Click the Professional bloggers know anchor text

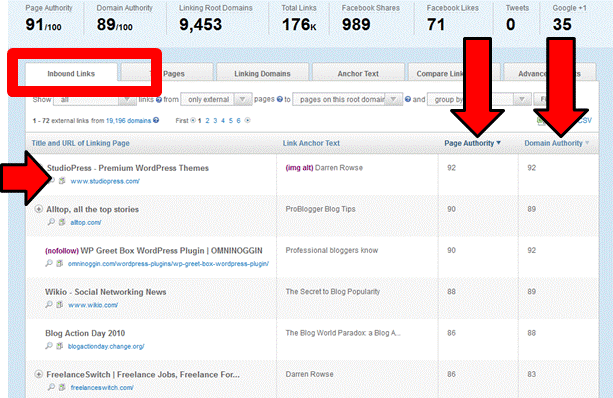[x=332, y=250]
